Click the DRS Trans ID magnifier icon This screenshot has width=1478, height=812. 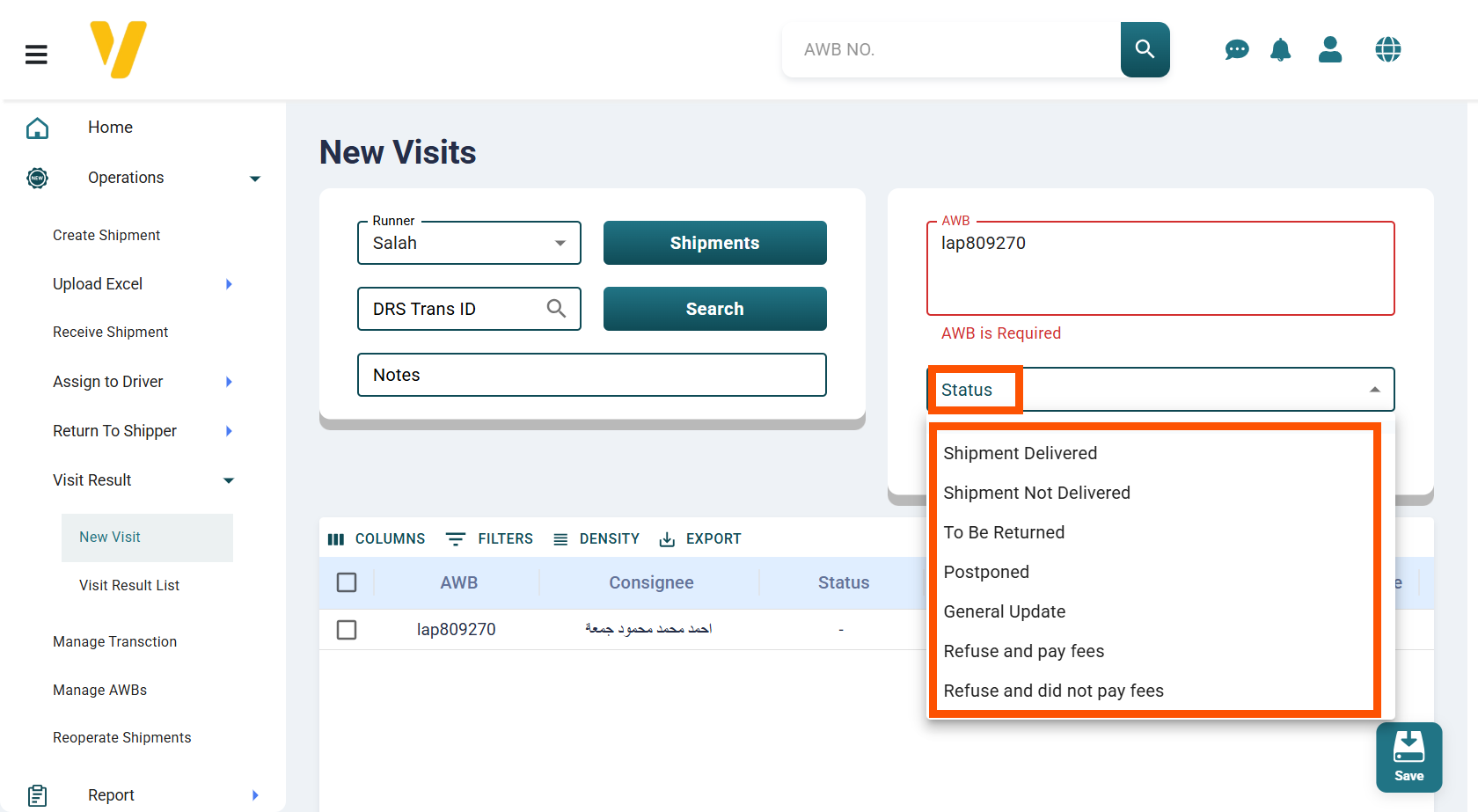pyautogui.click(x=556, y=309)
